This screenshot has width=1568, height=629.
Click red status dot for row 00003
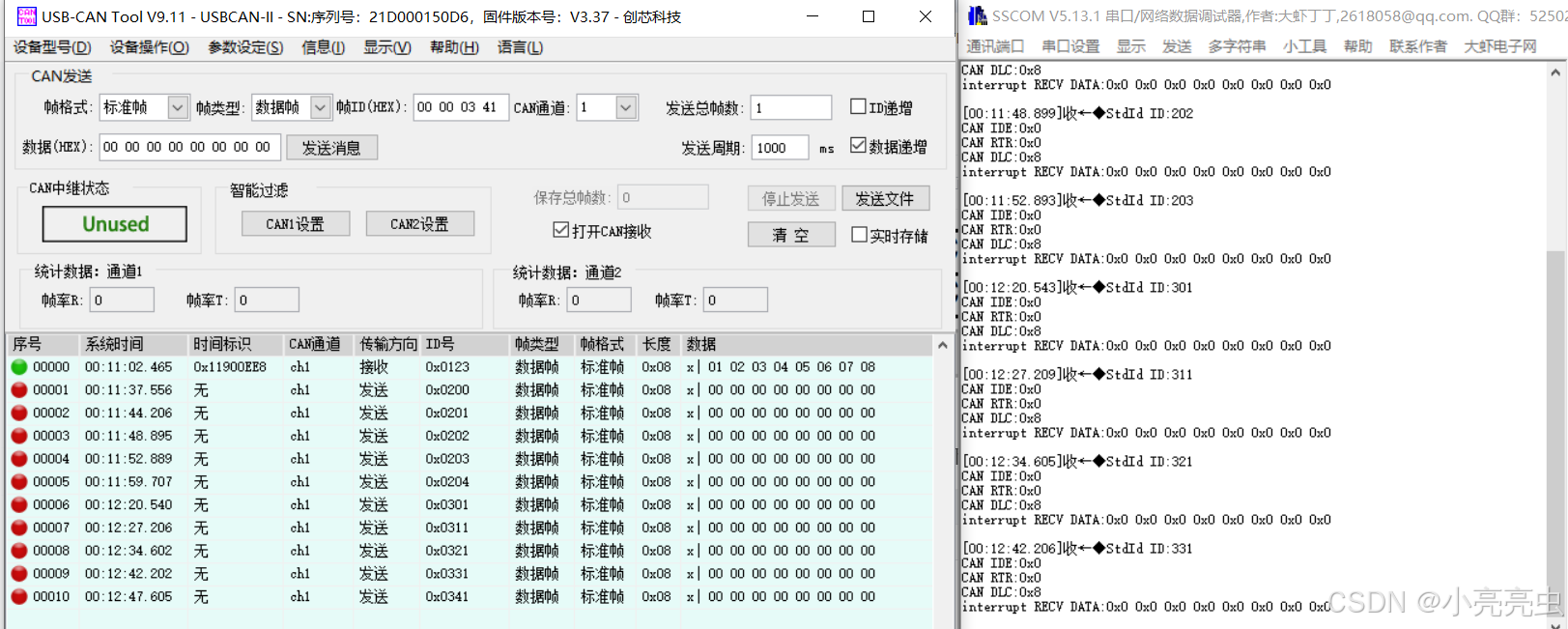[x=19, y=436]
